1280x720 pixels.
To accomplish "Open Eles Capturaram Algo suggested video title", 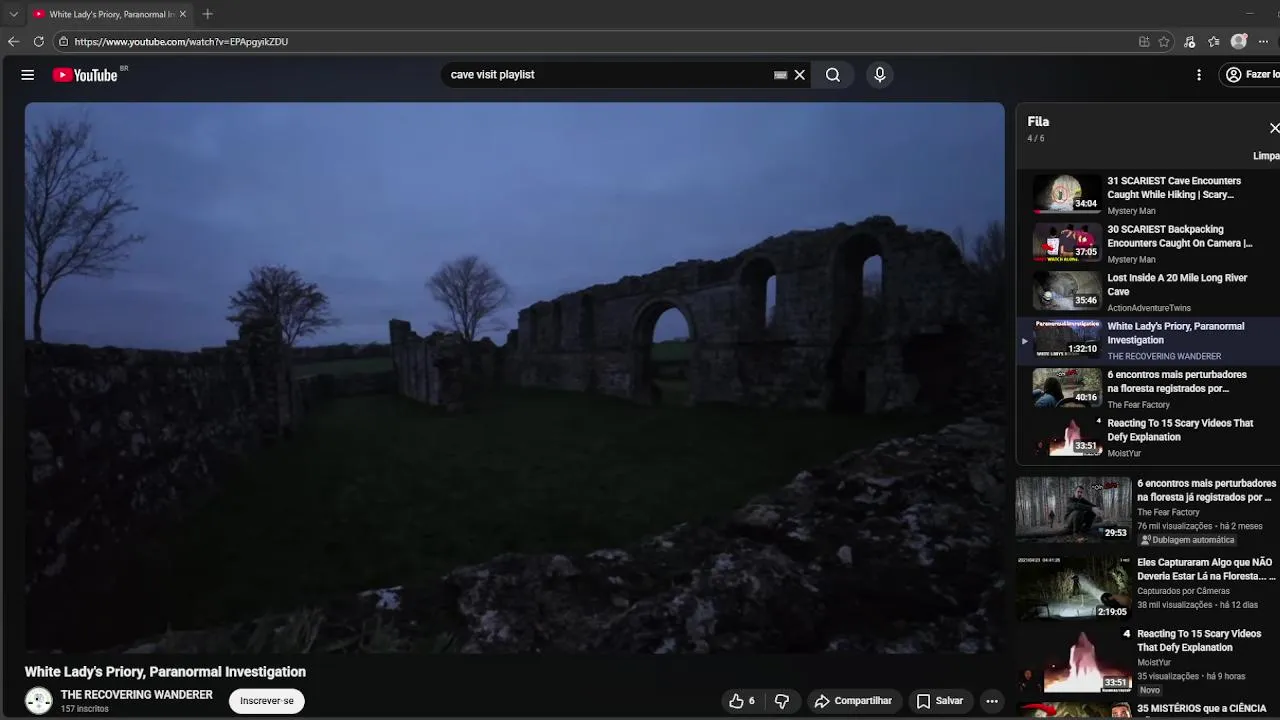I will tap(1206, 570).
